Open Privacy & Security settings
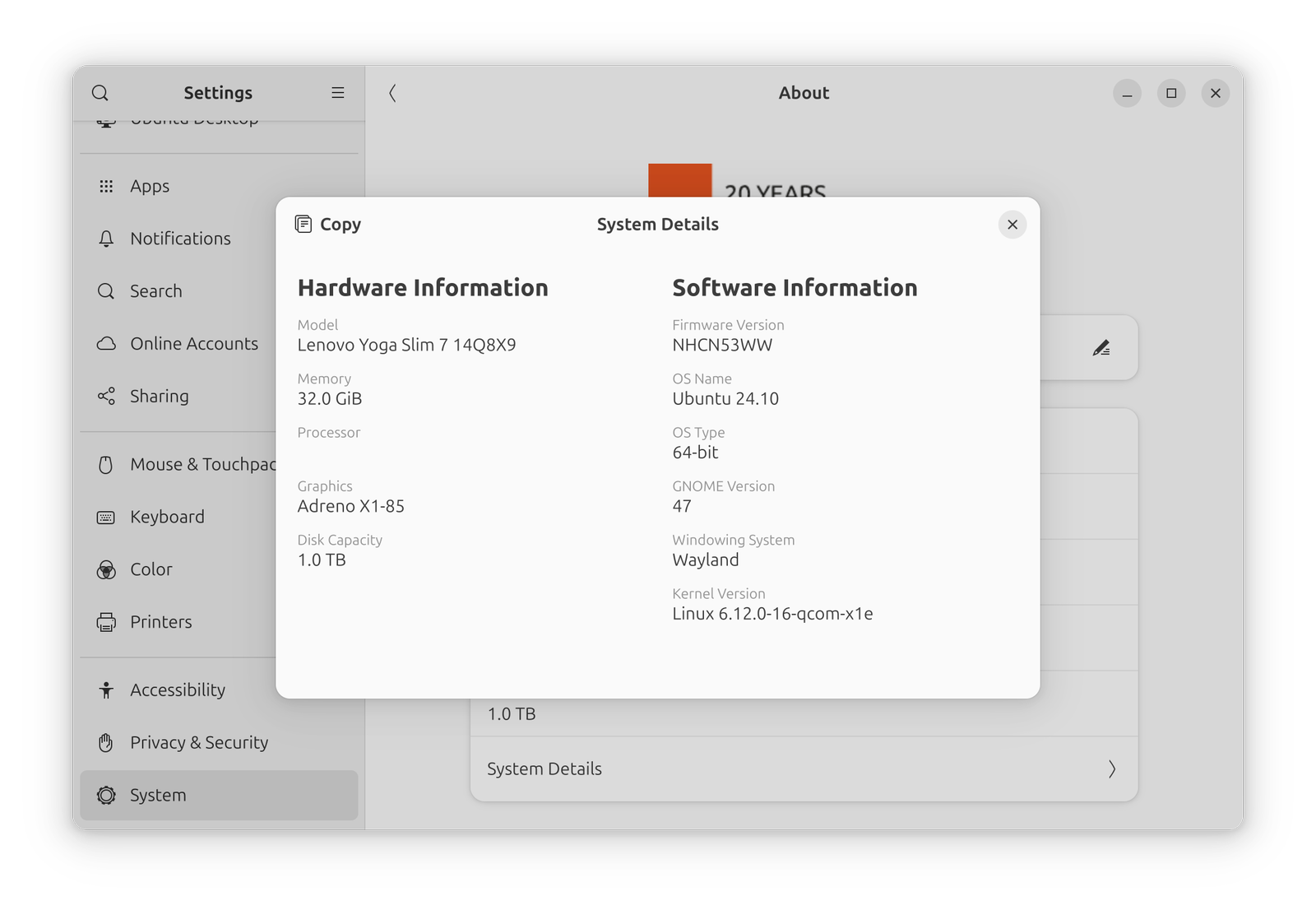 tap(199, 743)
